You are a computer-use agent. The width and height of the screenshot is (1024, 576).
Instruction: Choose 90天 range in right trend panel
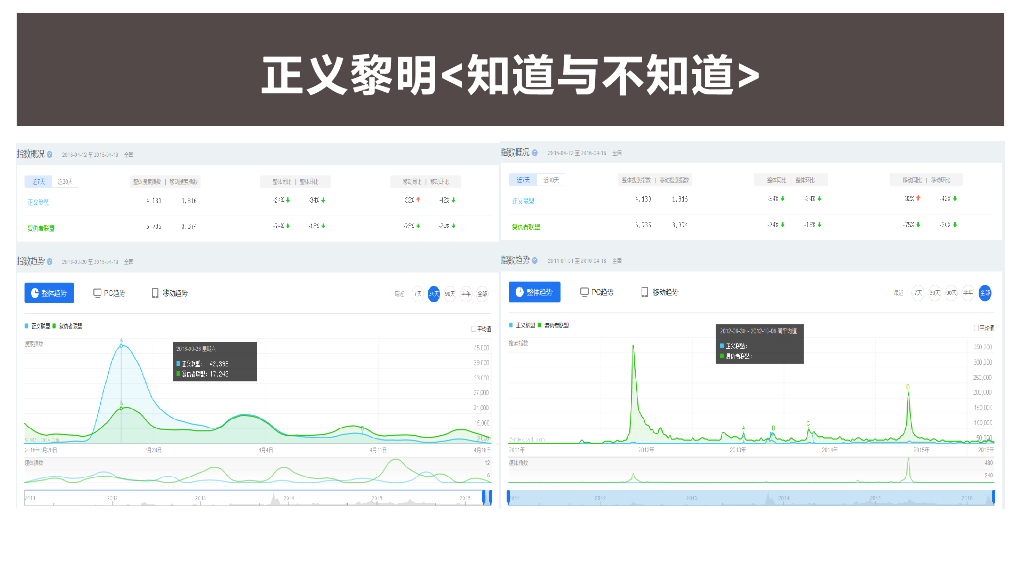coord(951,293)
